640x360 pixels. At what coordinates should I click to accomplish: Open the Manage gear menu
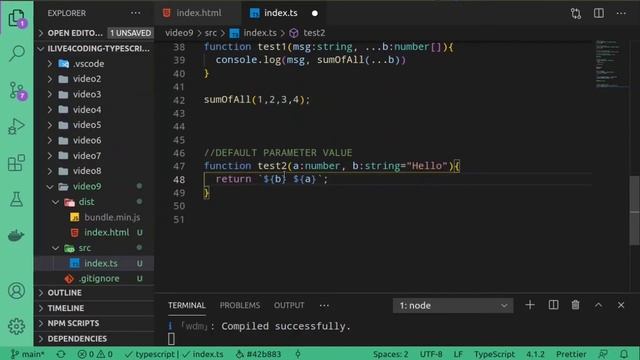[16, 326]
